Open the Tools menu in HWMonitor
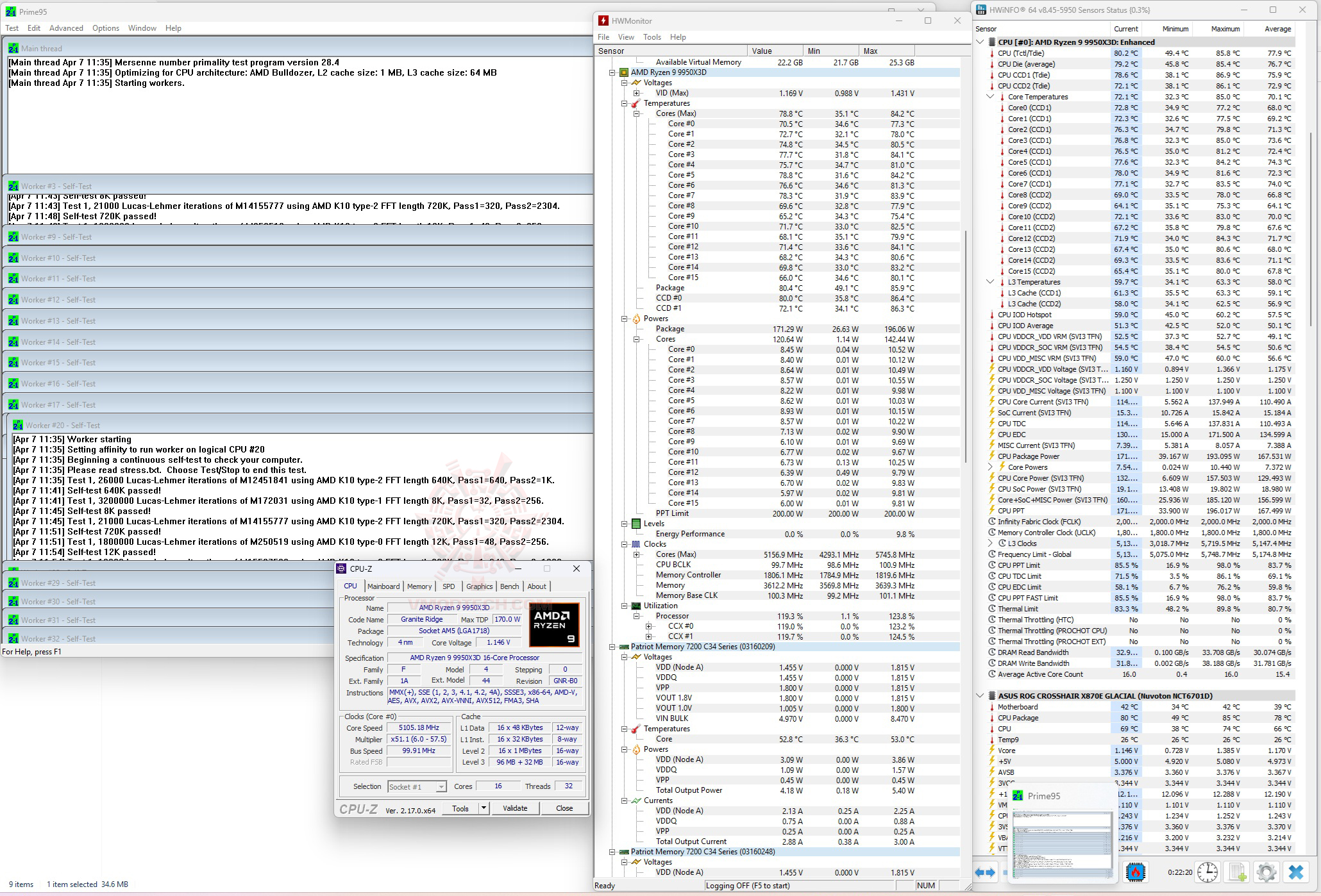1321x896 pixels. 652,37
